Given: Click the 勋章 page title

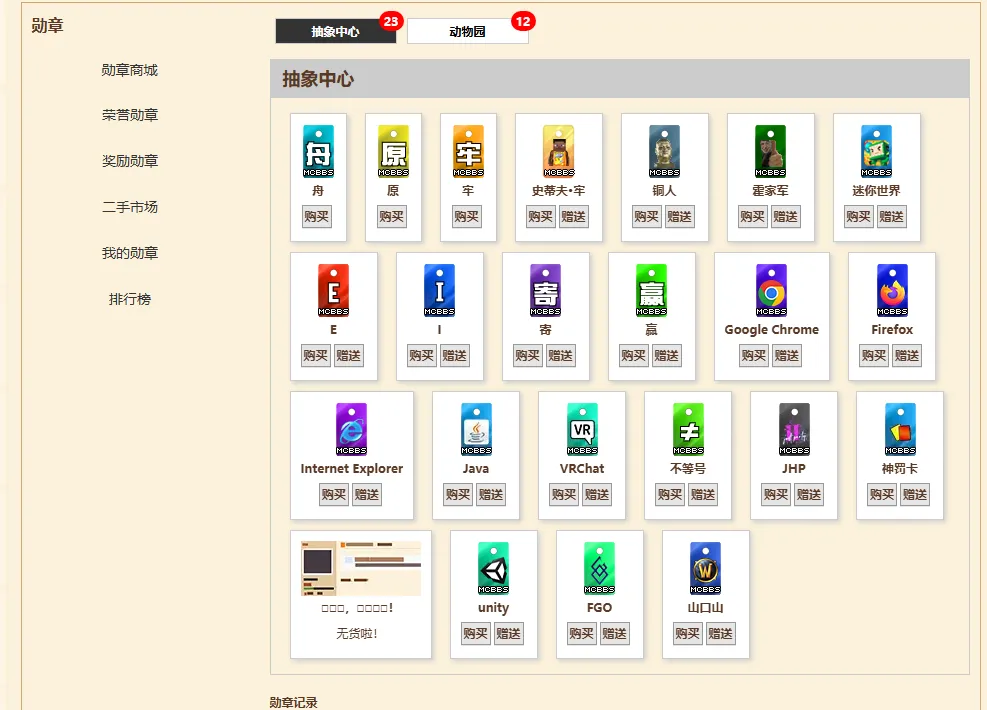Looking at the screenshot, I should pos(48,26).
